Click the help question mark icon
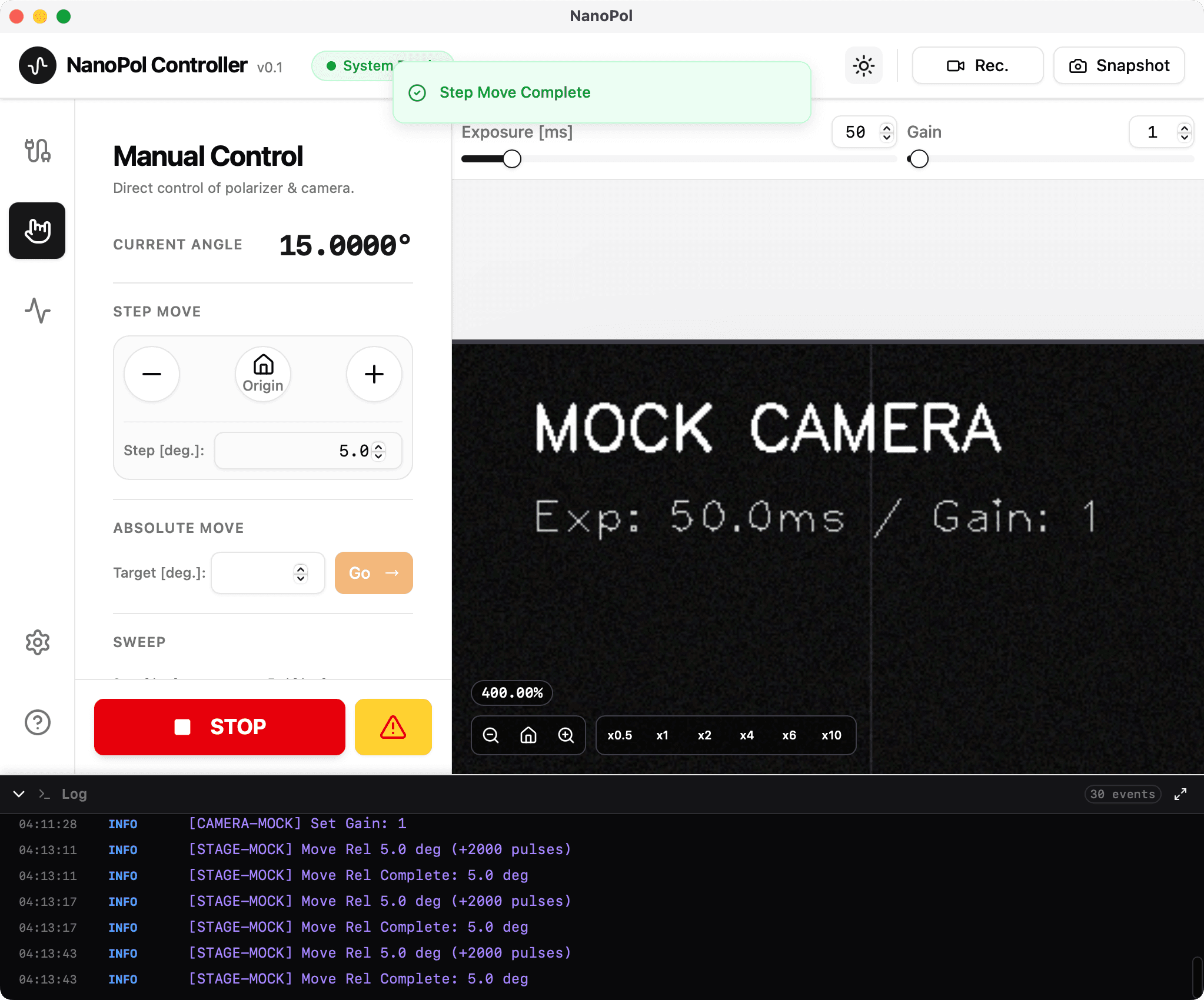 tap(37, 722)
